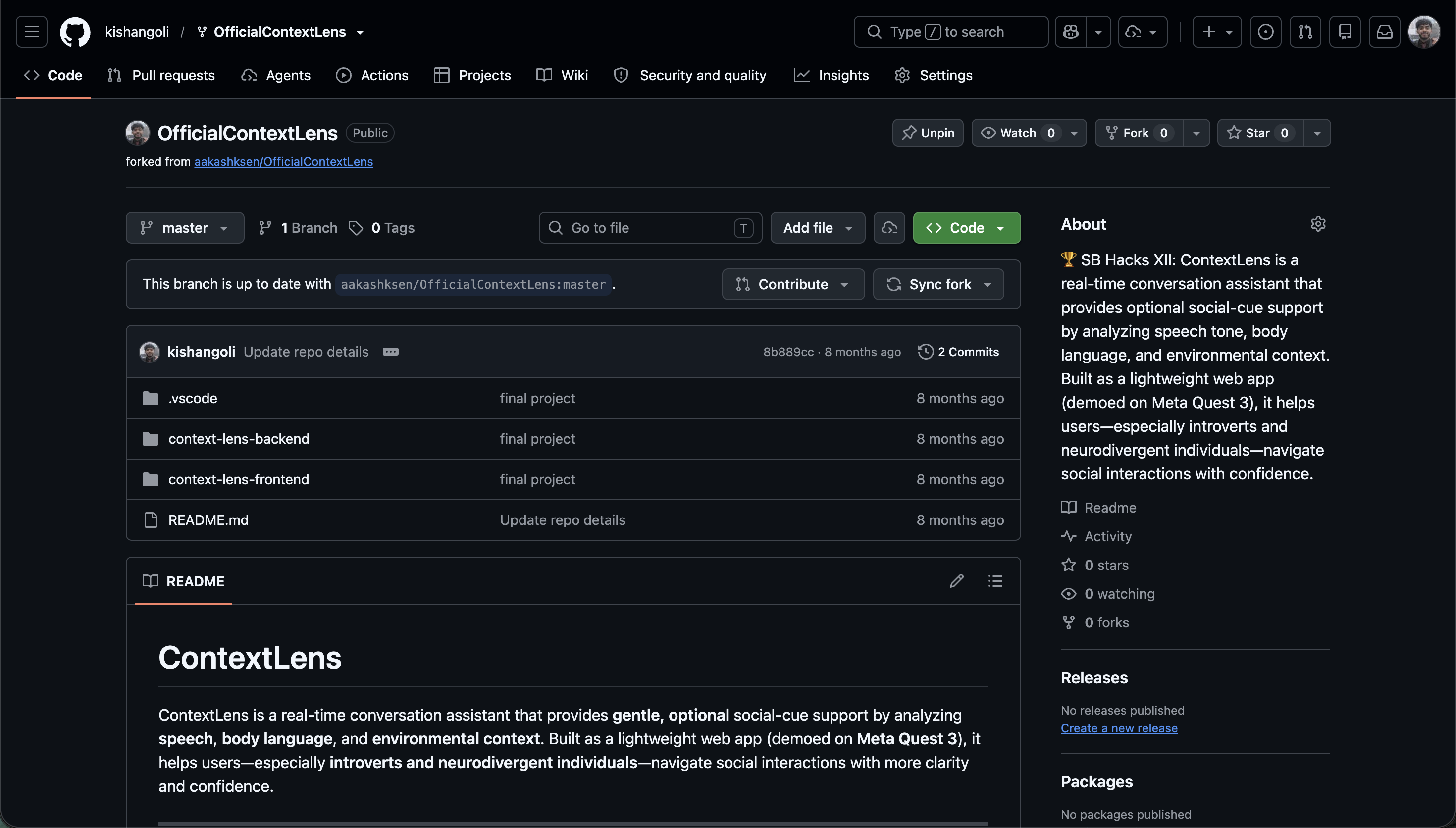View the Insights tab
Viewport: 1456px width, 828px height.
832,75
